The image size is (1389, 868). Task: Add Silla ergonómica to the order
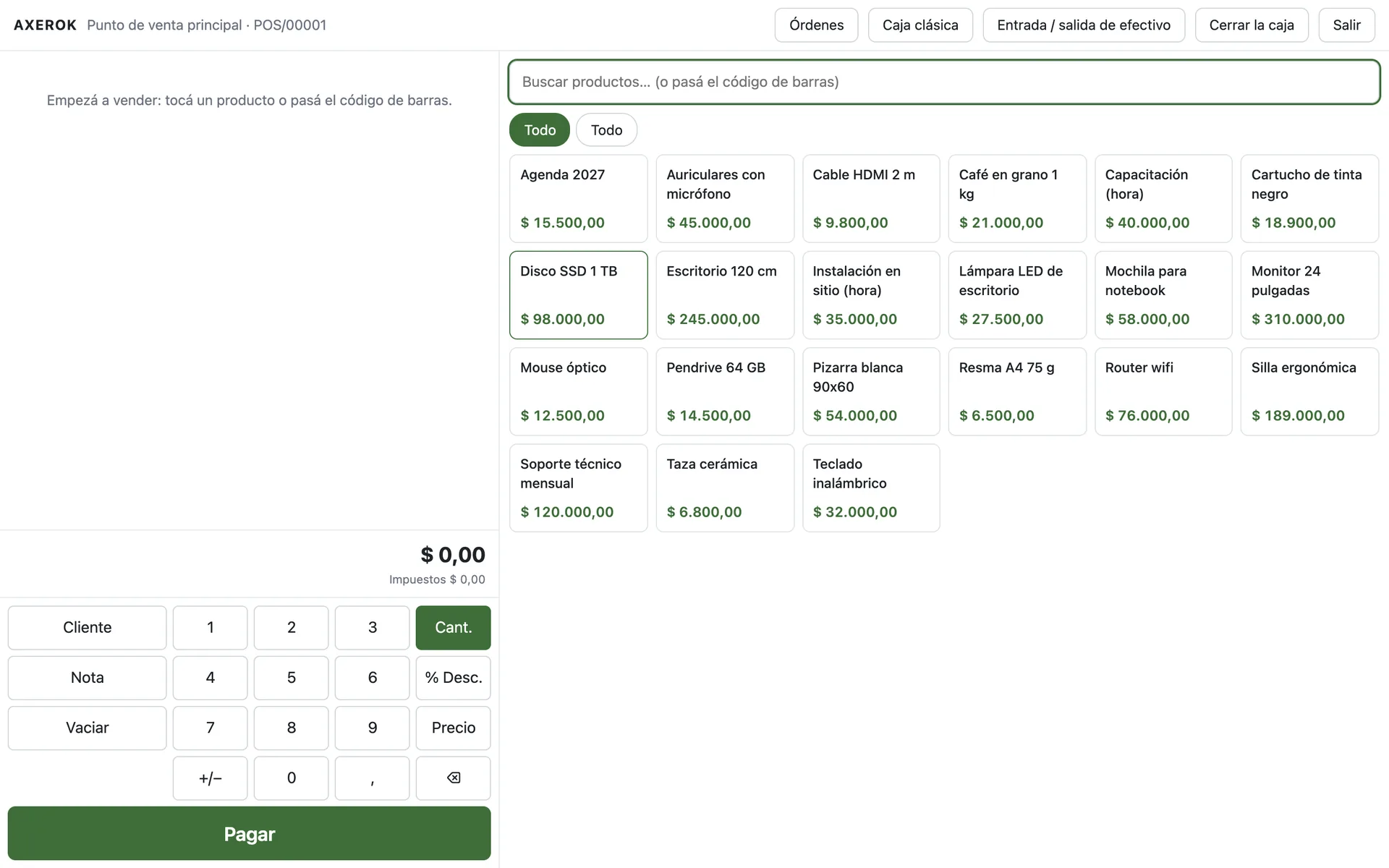coord(1309,391)
